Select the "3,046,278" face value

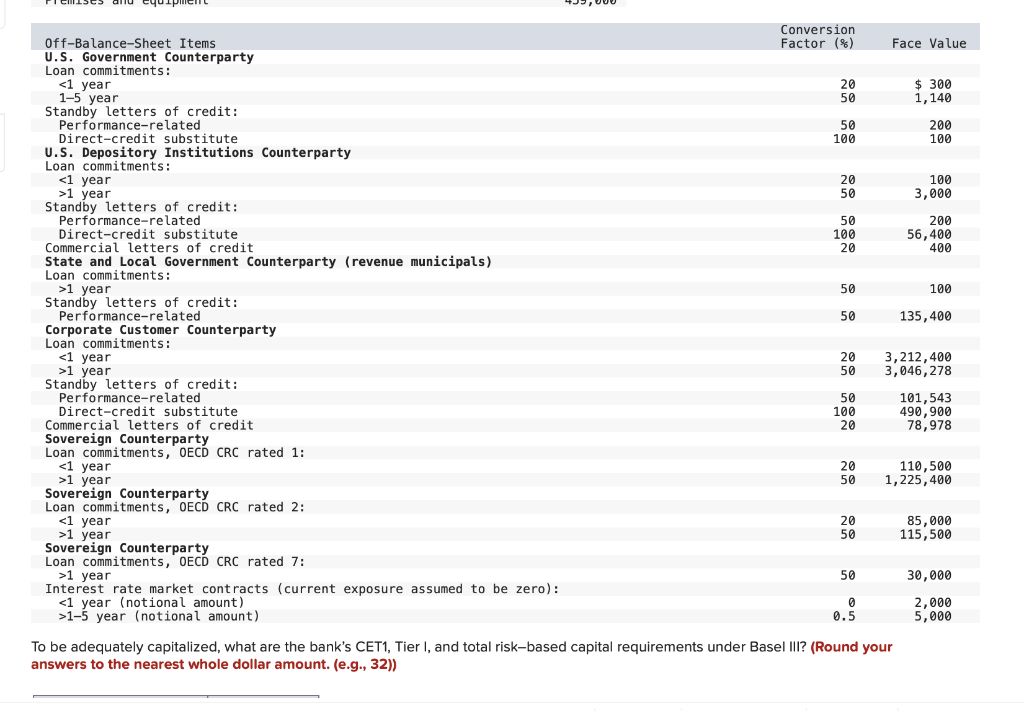pyautogui.click(x=918, y=371)
